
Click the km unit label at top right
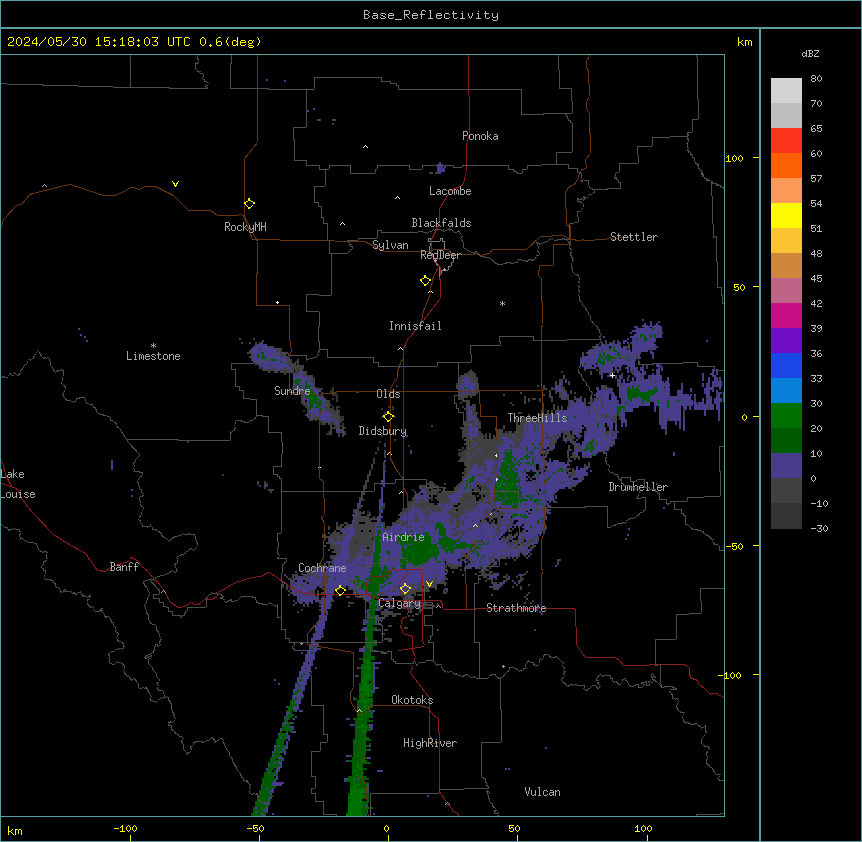(745, 42)
